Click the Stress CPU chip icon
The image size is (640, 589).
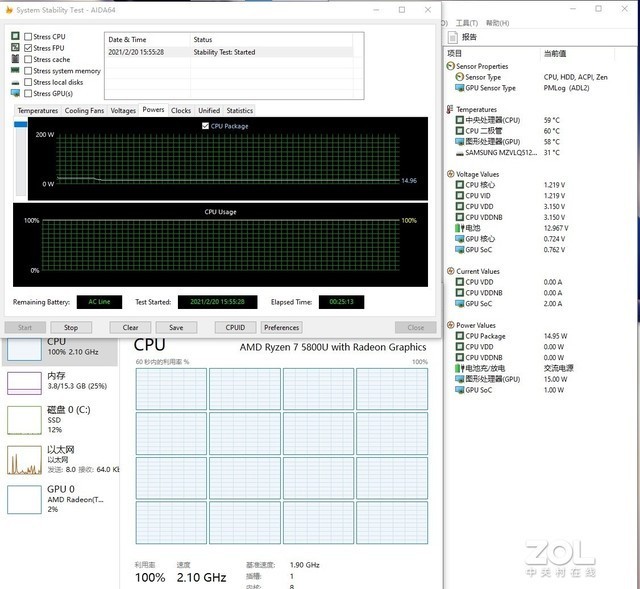(15, 36)
